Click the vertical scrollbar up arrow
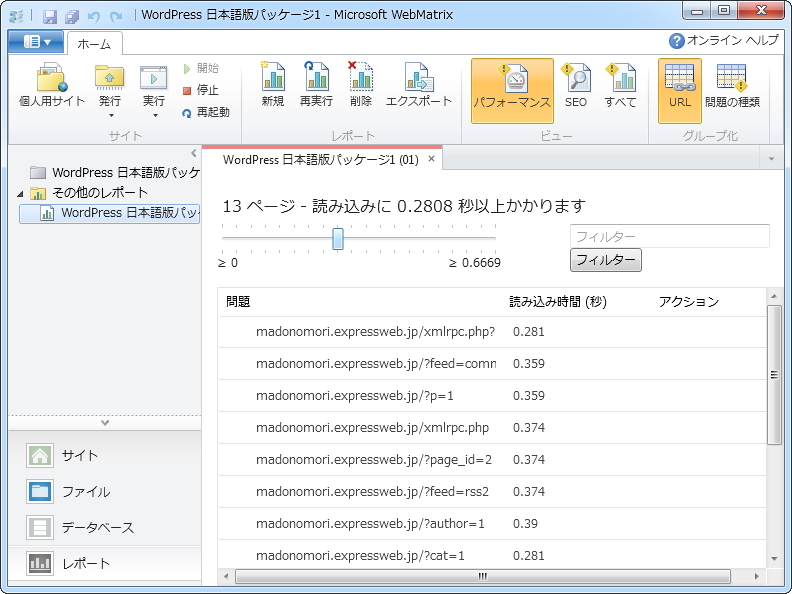792x594 pixels. (774, 295)
